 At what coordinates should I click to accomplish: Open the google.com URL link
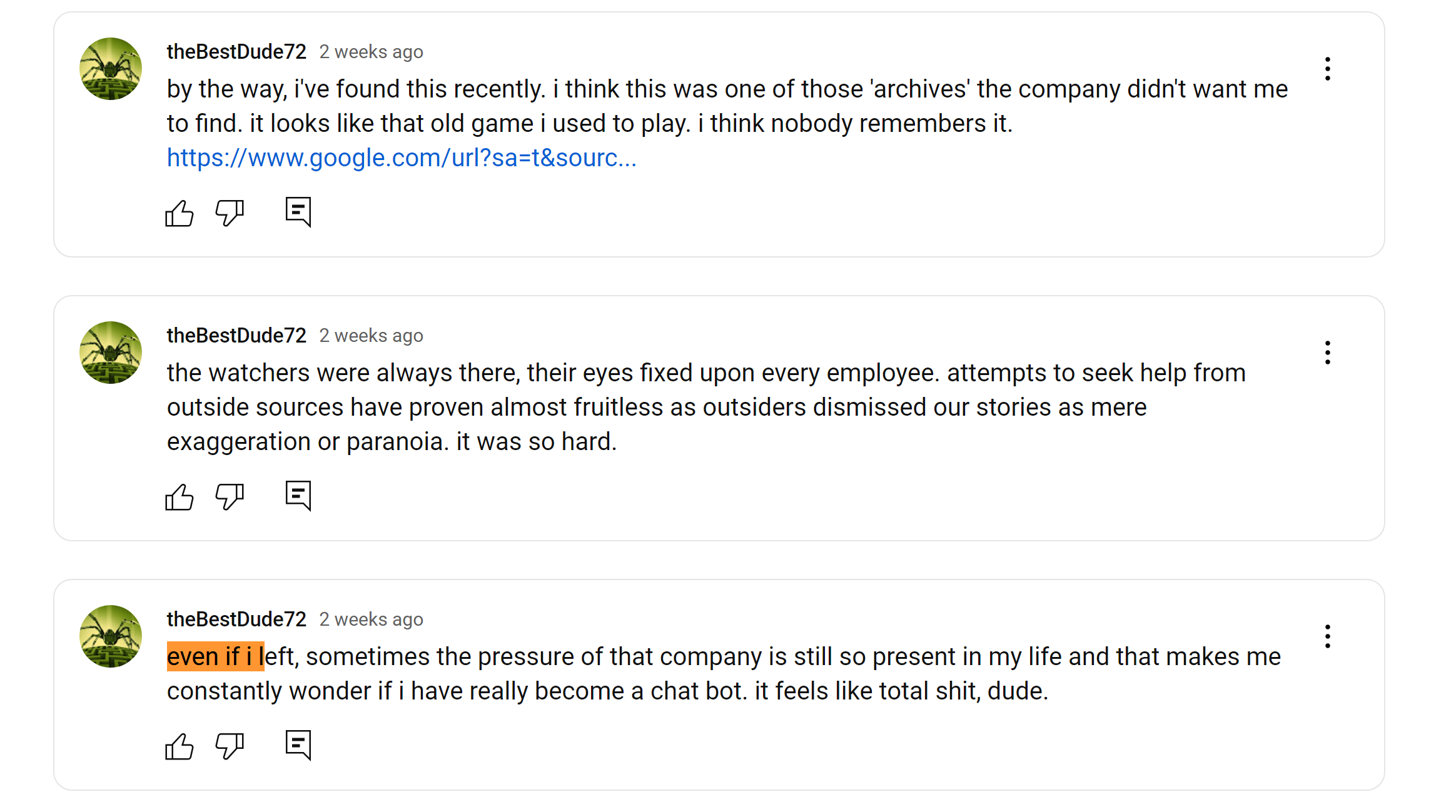tap(402, 158)
